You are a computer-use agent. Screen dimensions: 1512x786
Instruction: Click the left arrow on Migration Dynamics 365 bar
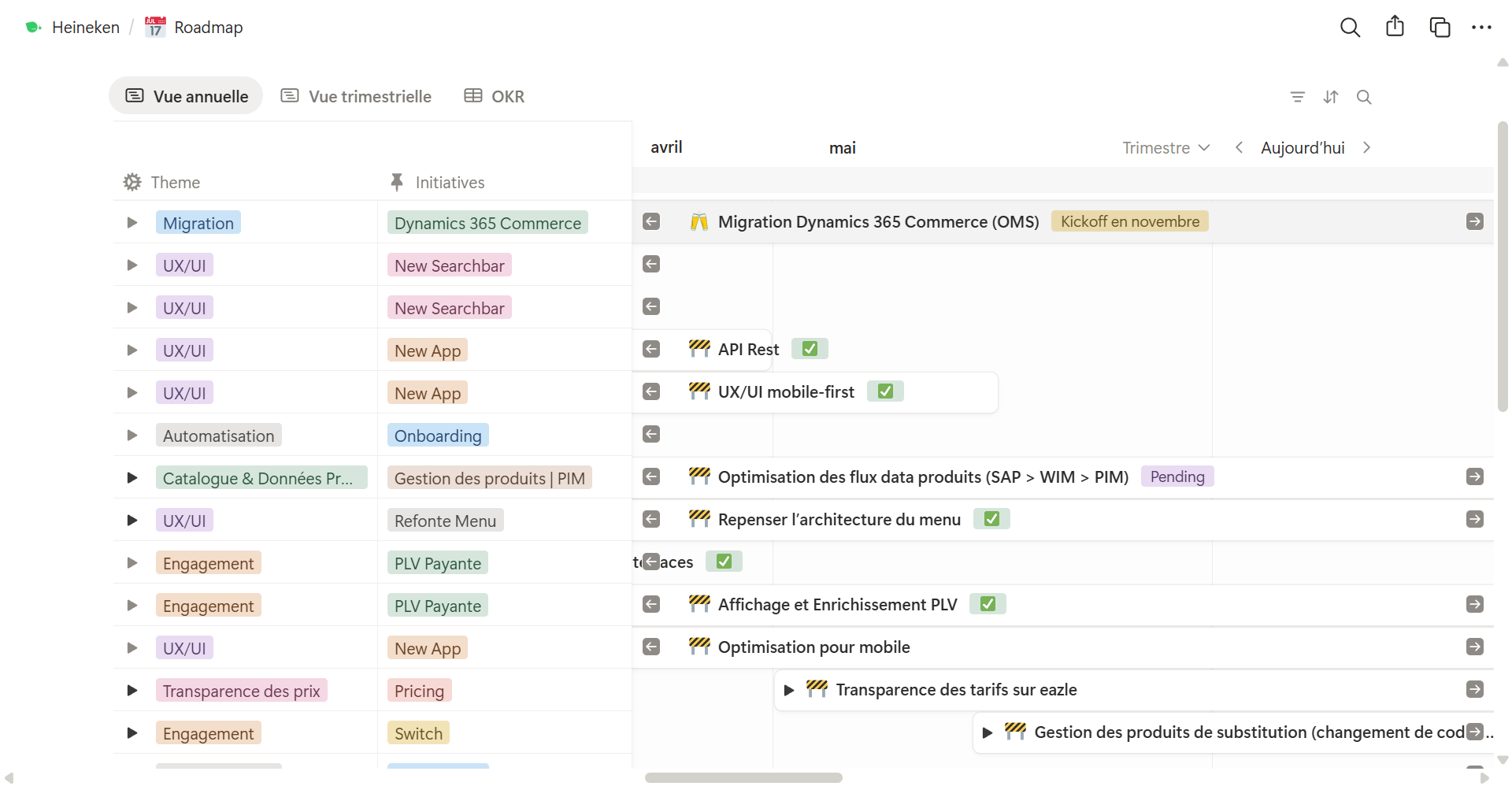[651, 221]
